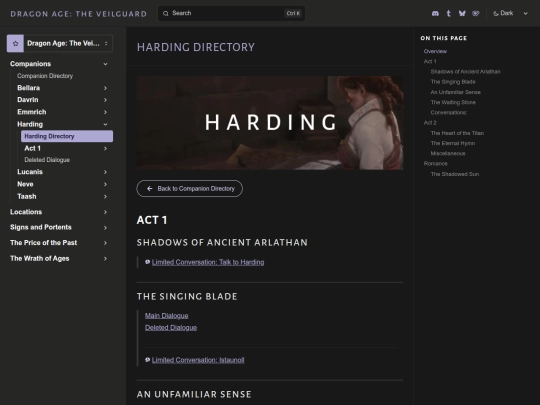Collapse the Companions section chevron
The height and width of the screenshot is (405, 540).
point(105,64)
